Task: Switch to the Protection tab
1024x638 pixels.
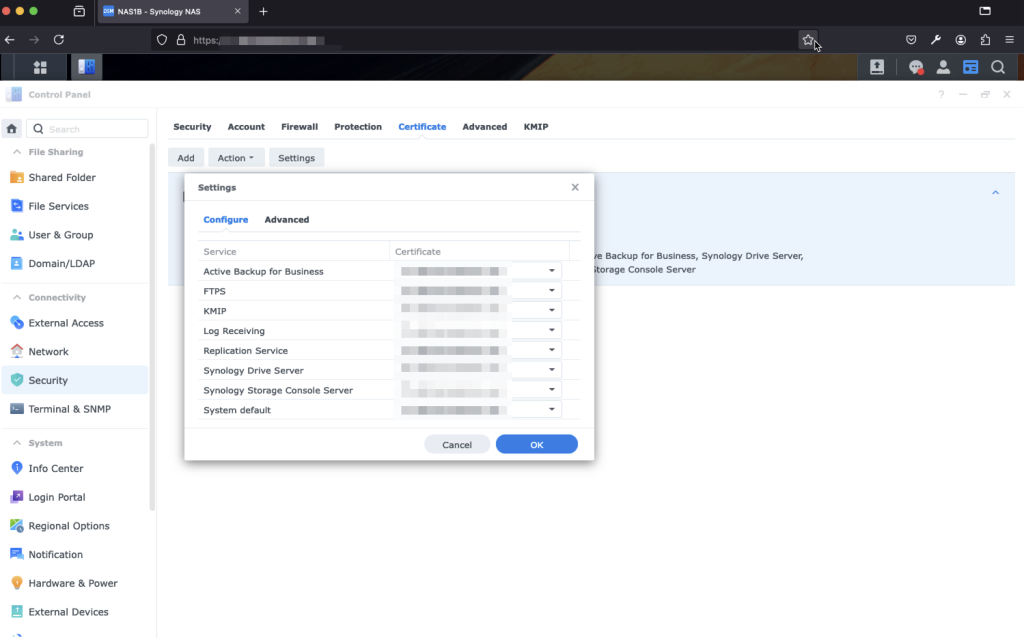Action: tap(358, 127)
